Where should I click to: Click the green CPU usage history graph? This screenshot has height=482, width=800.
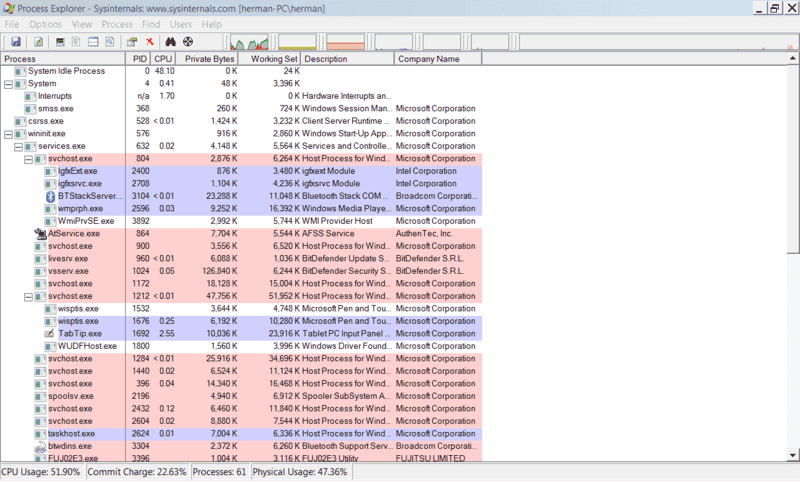click(x=249, y=43)
